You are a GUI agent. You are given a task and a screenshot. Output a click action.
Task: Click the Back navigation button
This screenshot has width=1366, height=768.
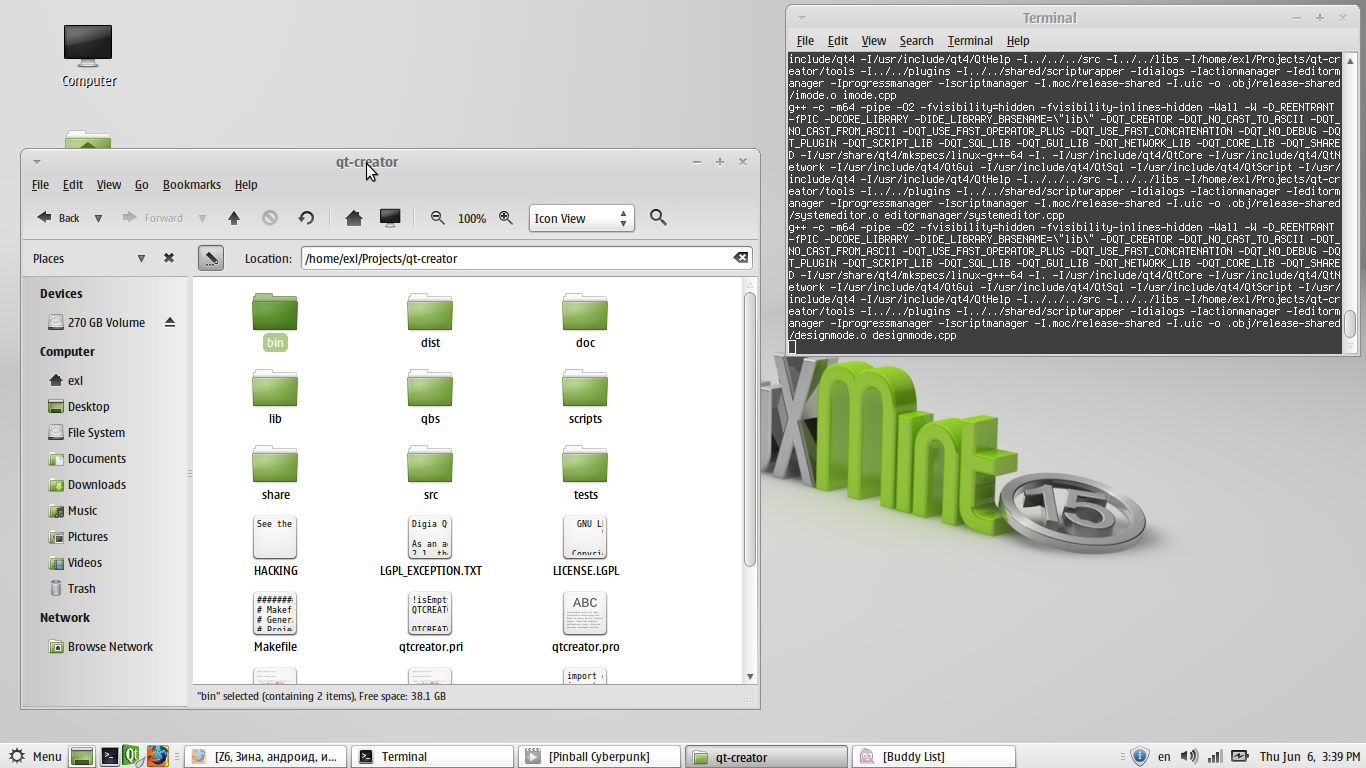coord(58,218)
